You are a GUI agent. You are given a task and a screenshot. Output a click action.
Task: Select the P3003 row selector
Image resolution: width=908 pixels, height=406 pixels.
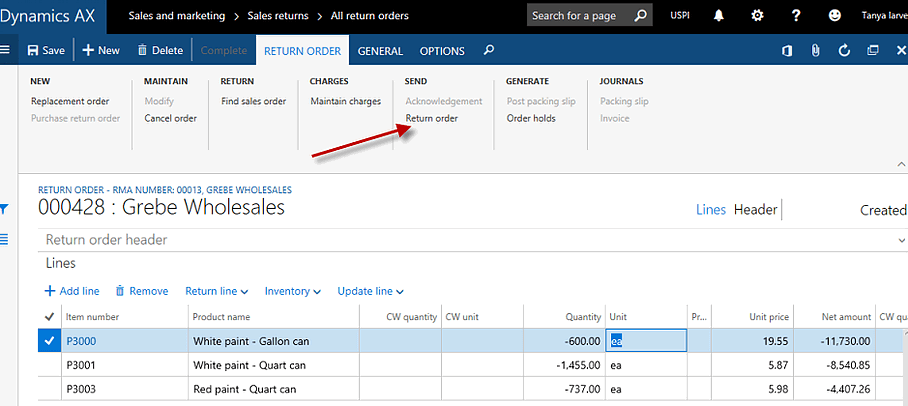pyautogui.click(x=50, y=389)
